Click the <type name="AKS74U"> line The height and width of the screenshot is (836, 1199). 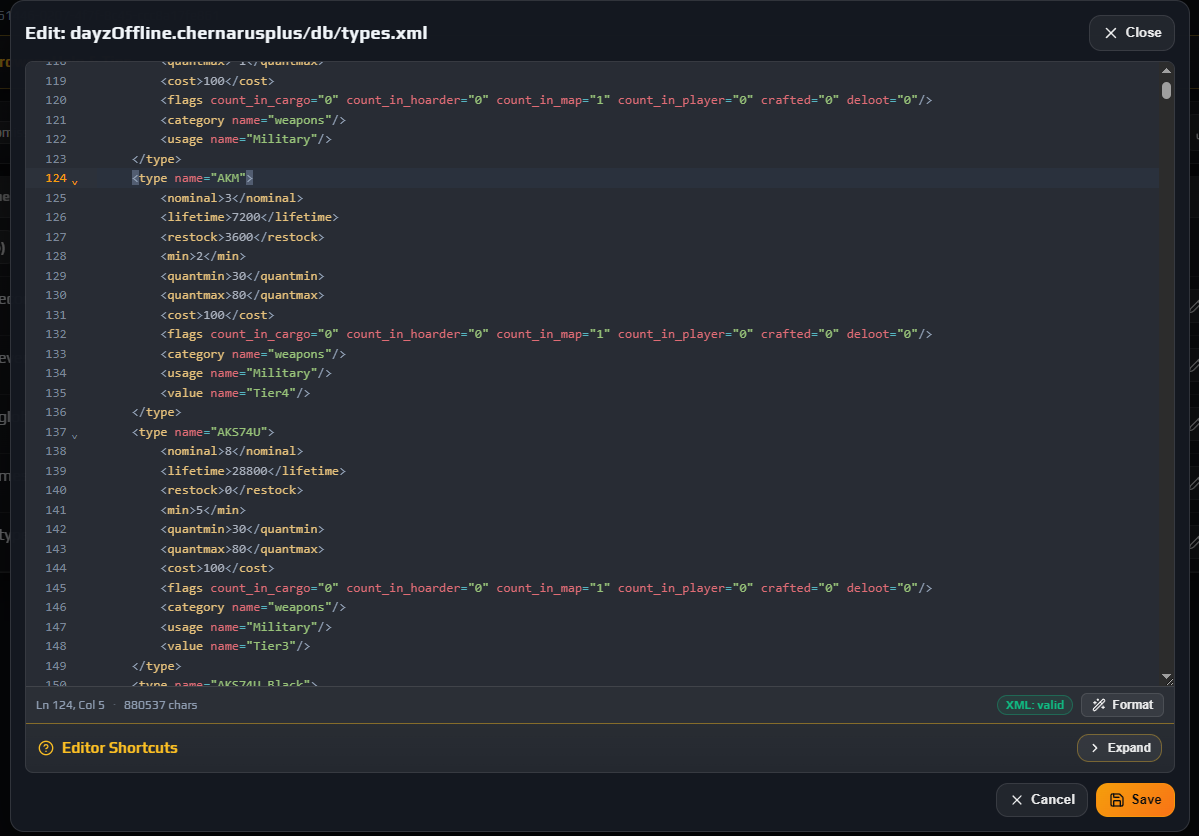[203, 431]
